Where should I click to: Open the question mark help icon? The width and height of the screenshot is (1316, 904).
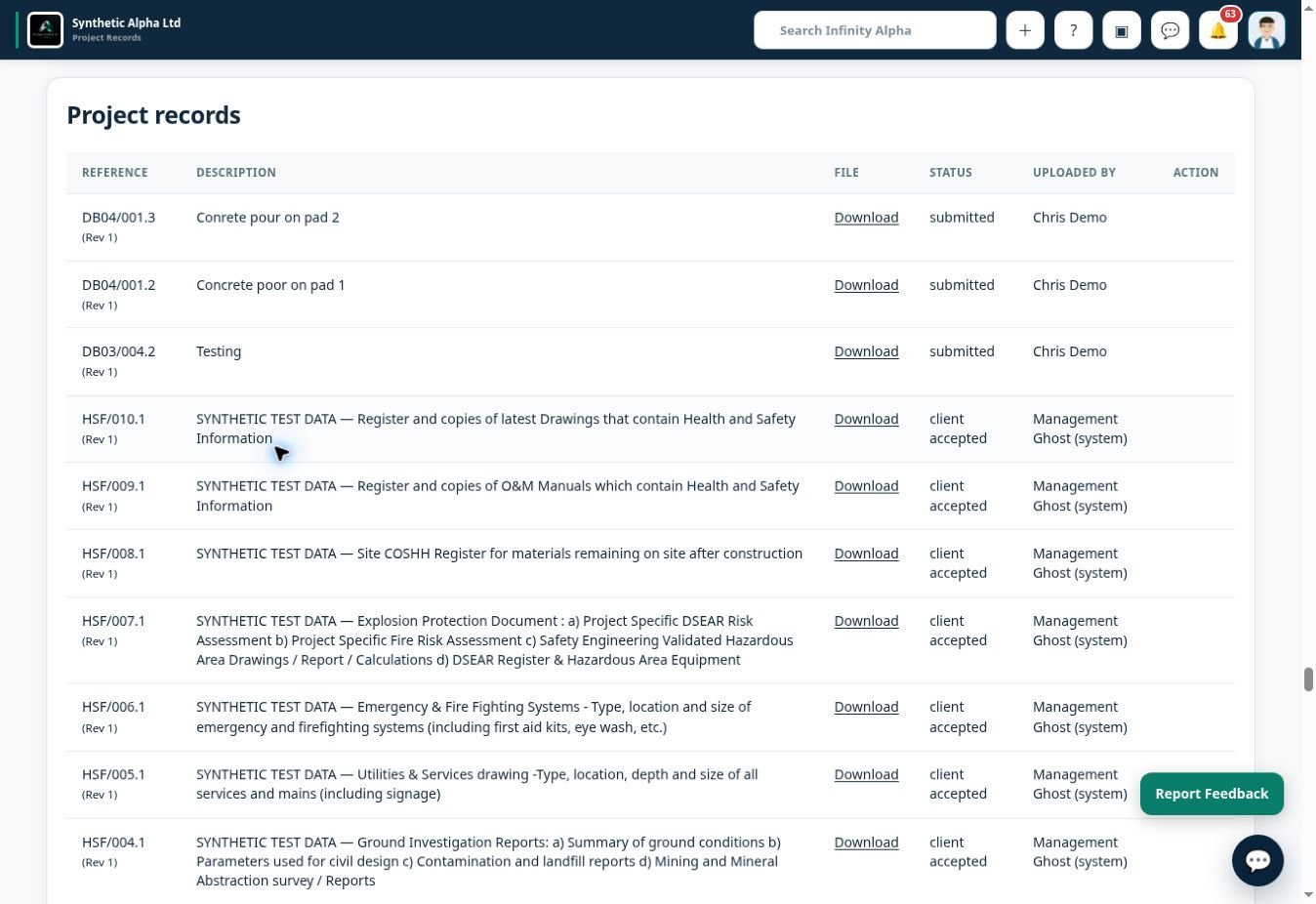point(1073,30)
